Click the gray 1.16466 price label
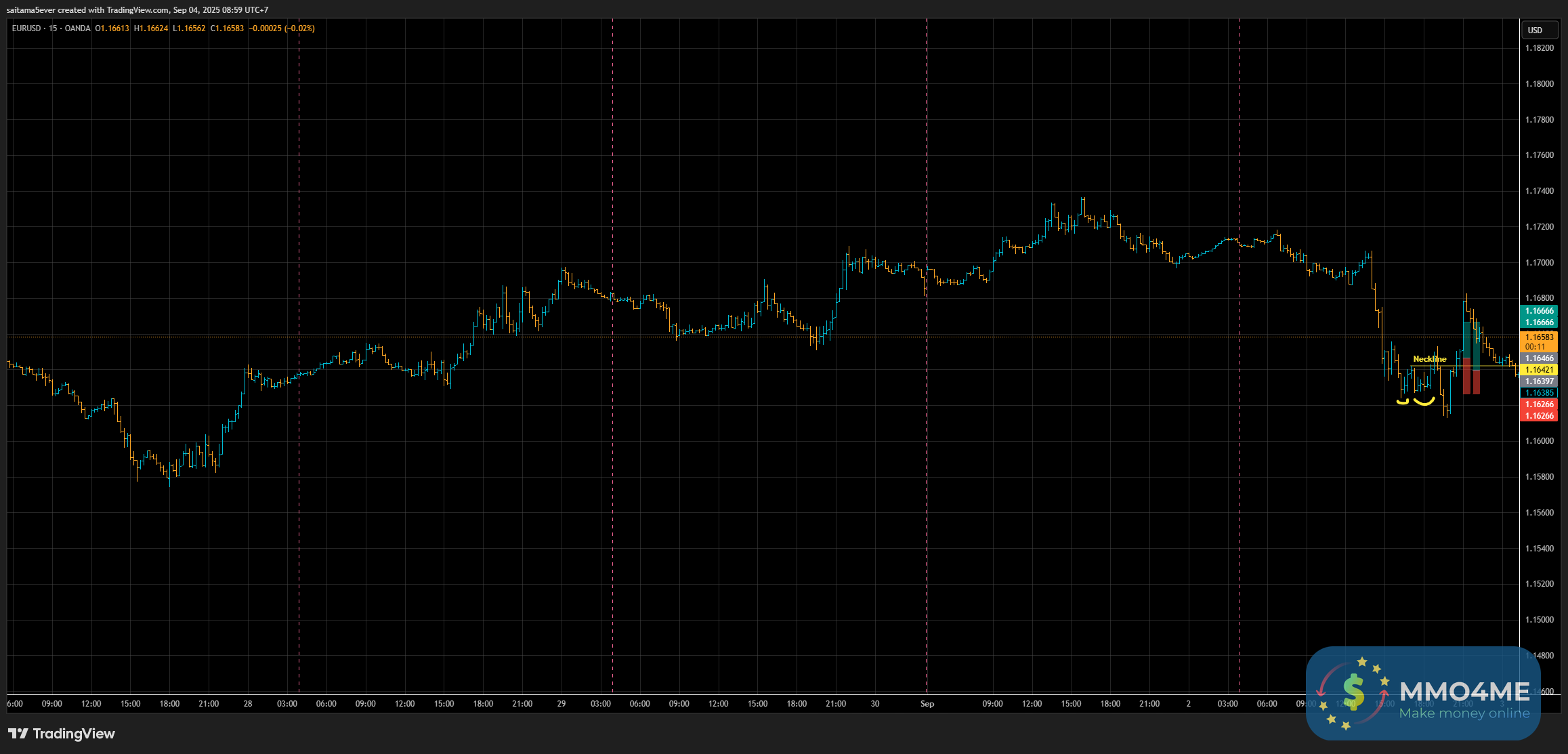The height and width of the screenshot is (754, 1568). [1539, 358]
